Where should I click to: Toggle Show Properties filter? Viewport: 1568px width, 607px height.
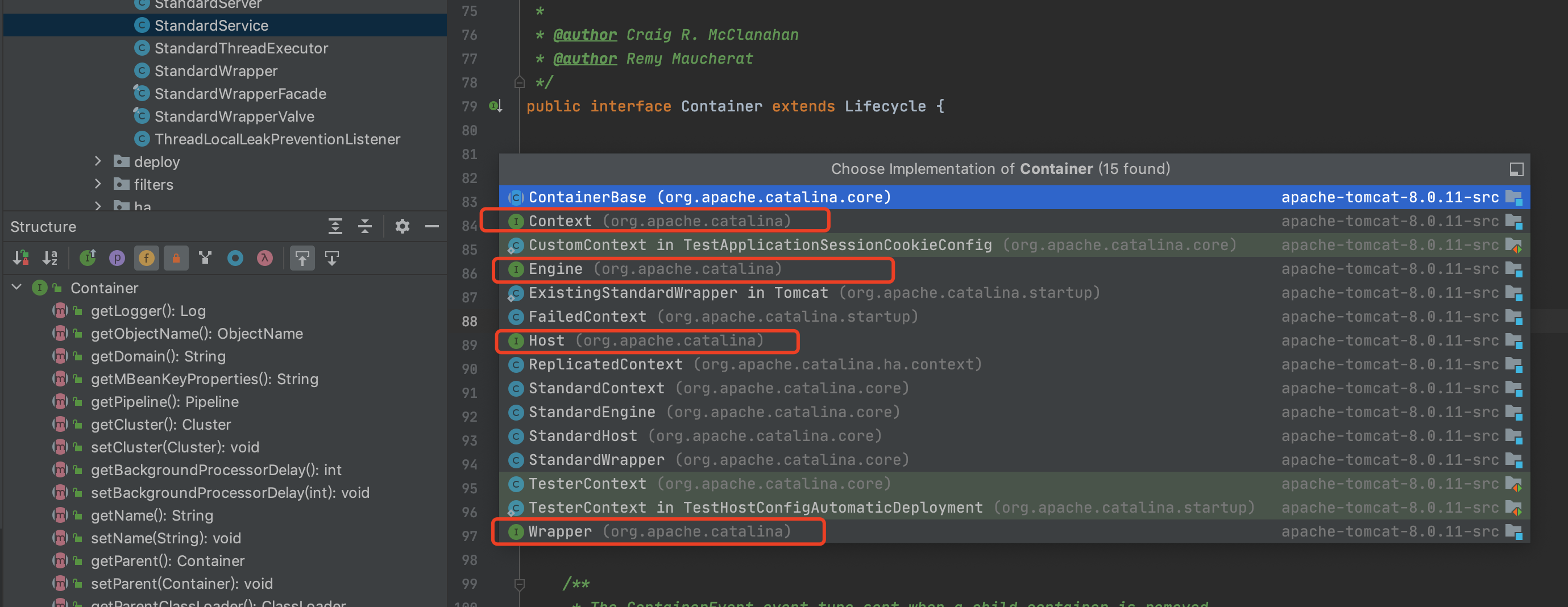tap(117, 258)
